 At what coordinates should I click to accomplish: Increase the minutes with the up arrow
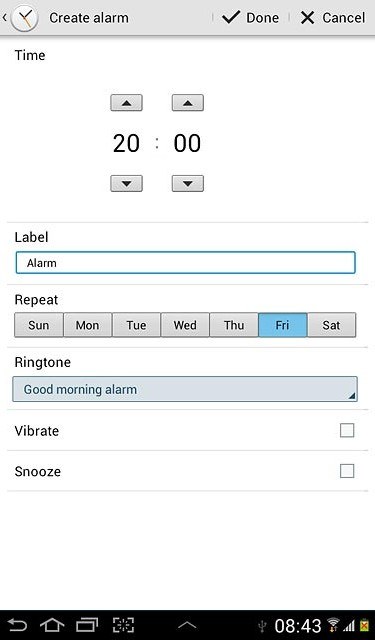point(188,103)
